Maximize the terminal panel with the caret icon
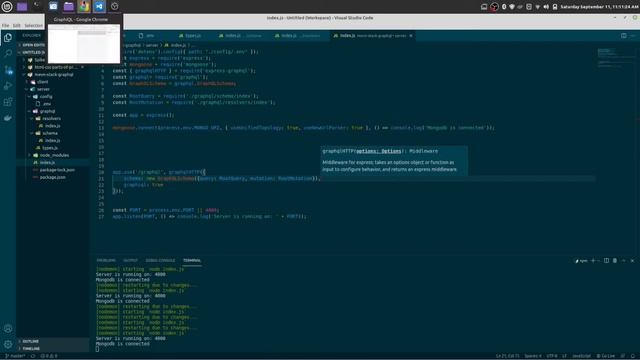This screenshot has height=360, width=640. (x=624, y=260)
